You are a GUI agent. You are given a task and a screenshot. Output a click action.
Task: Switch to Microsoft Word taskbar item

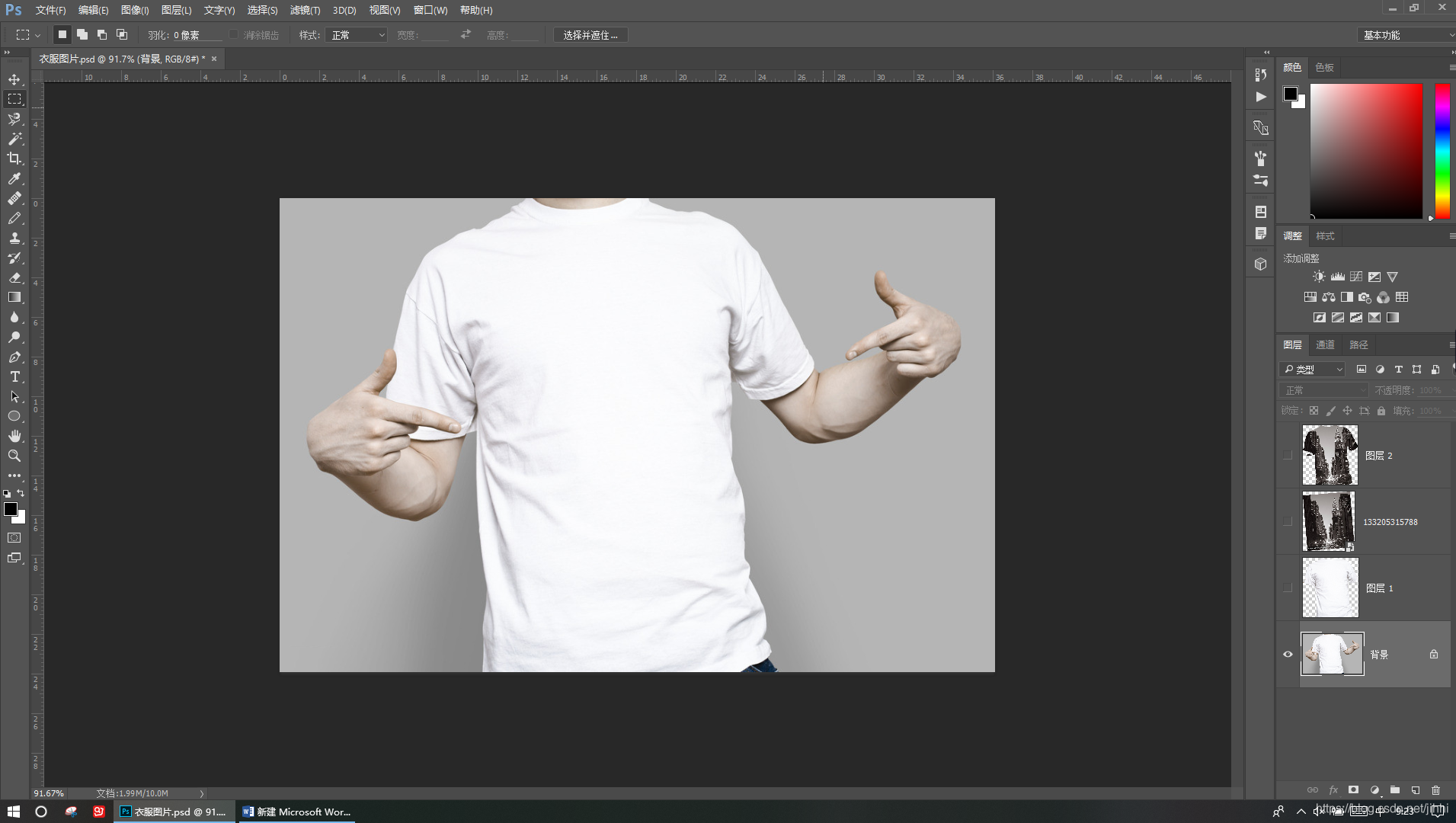pos(297,812)
